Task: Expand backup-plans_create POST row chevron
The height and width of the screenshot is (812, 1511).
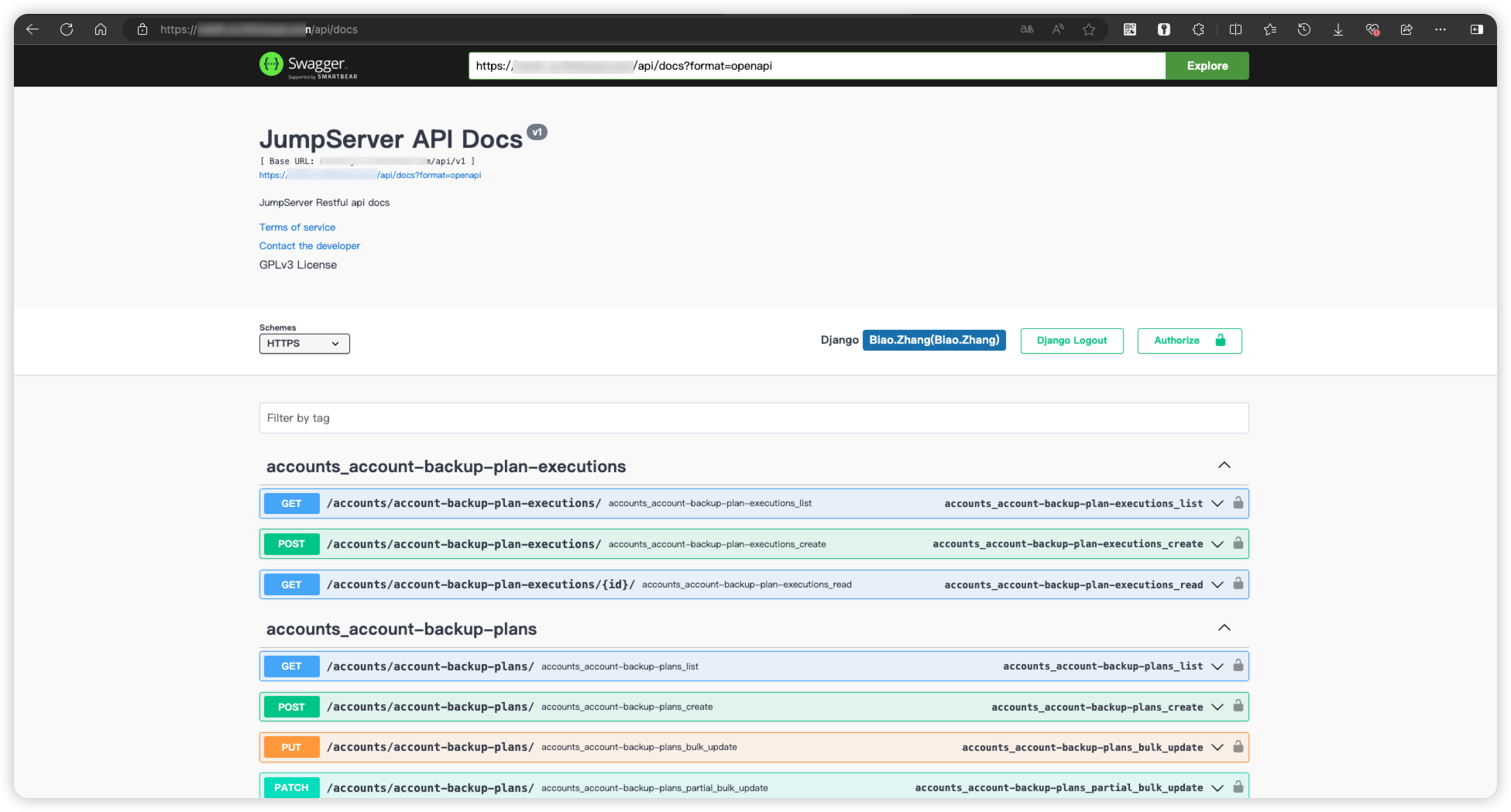Action: pos(1217,707)
